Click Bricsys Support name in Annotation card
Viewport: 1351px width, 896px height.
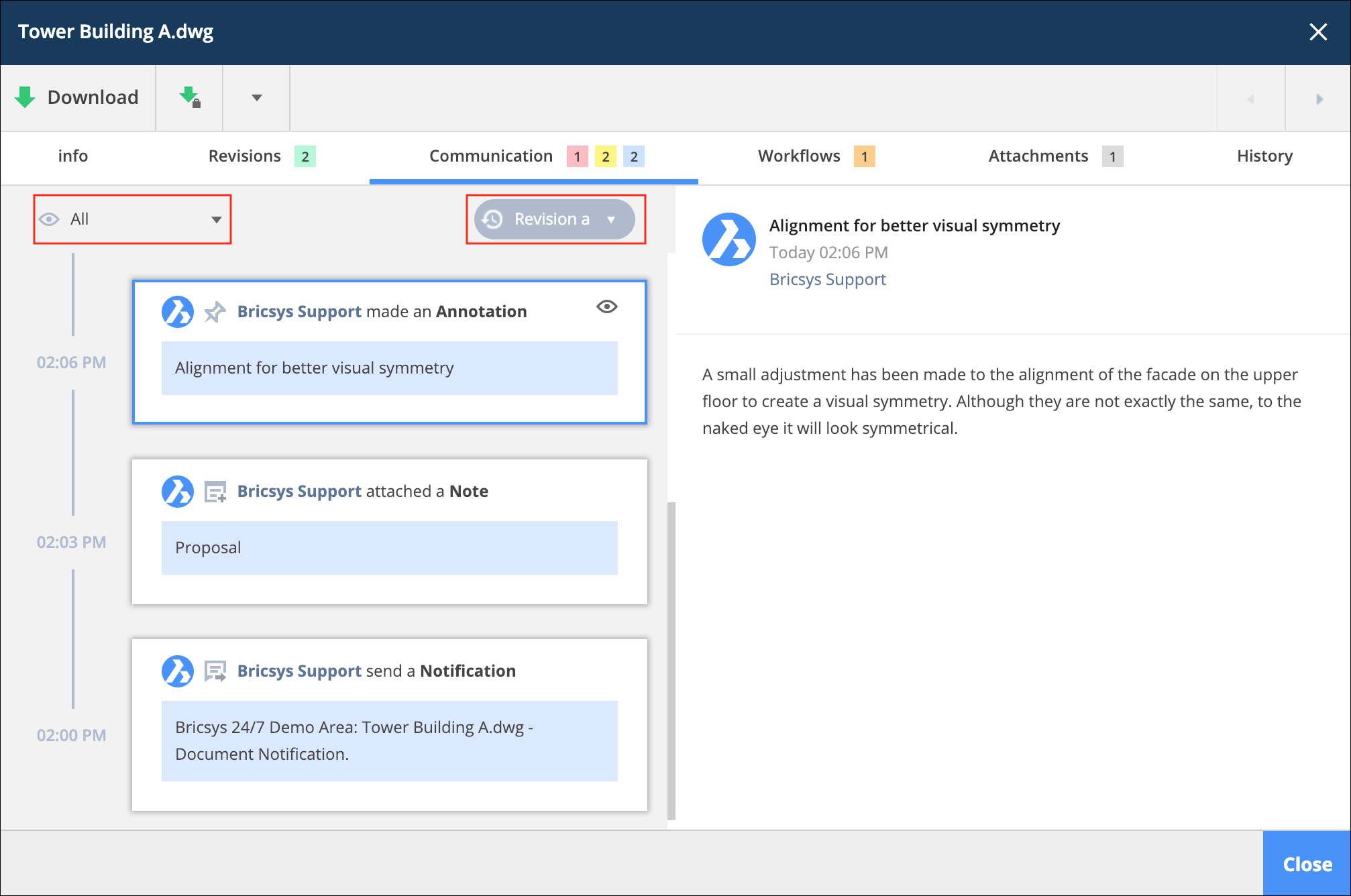pos(299,312)
